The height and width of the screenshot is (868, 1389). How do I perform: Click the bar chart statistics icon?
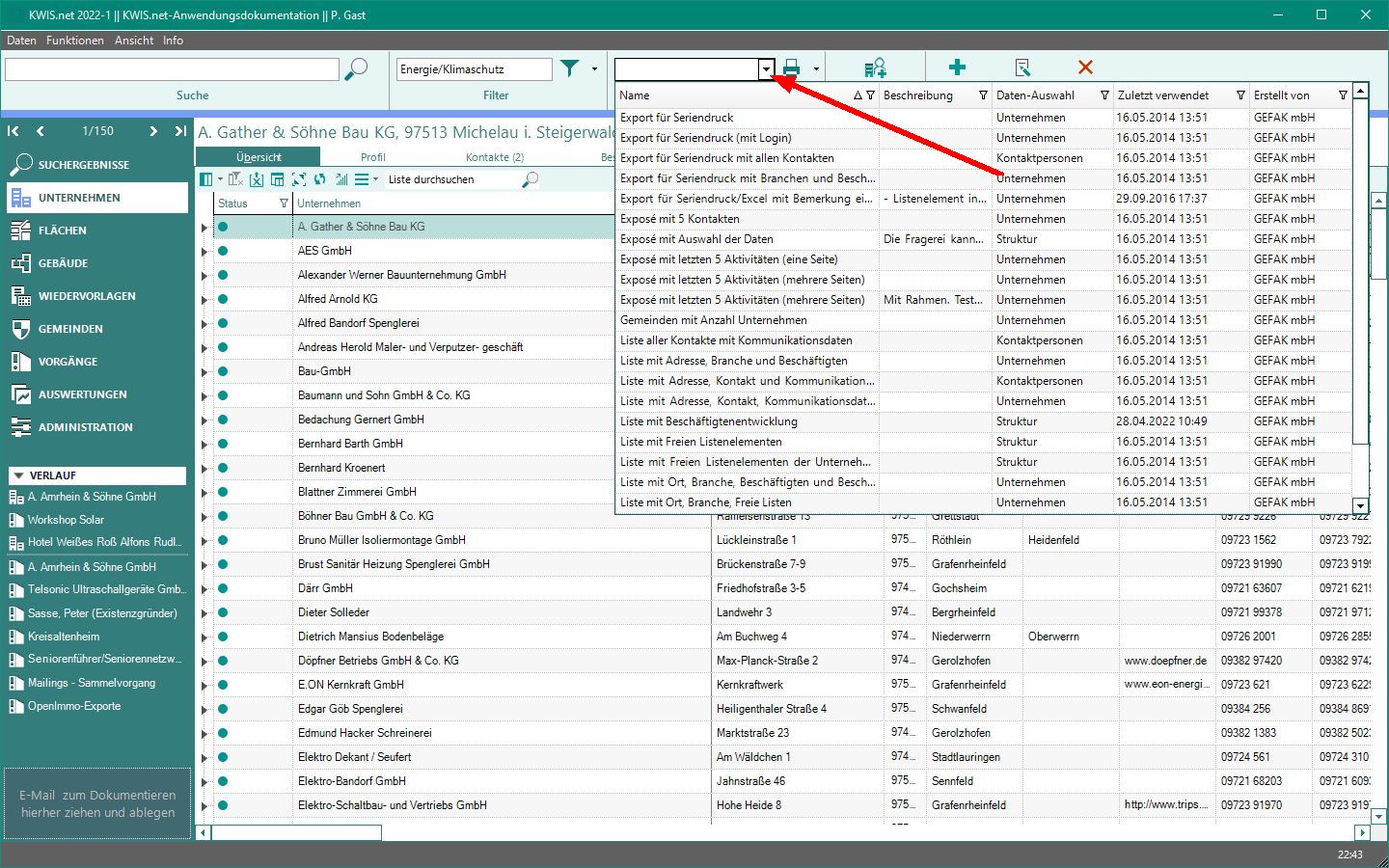point(341,179)
